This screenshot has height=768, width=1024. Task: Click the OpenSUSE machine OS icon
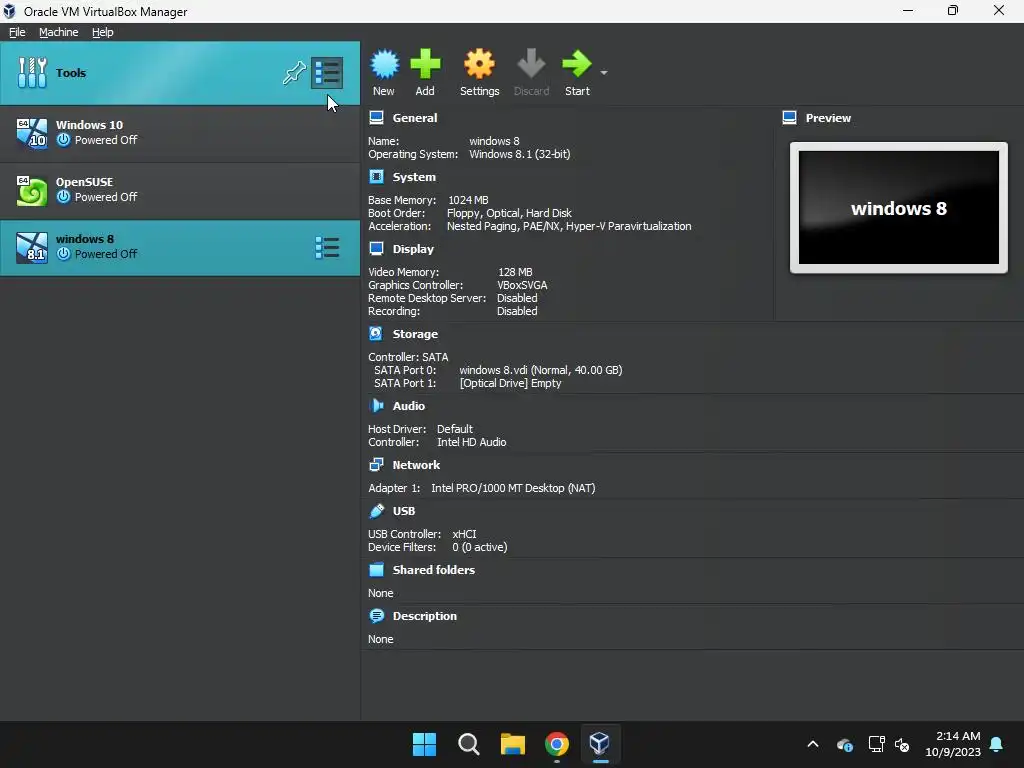[32, 190]
